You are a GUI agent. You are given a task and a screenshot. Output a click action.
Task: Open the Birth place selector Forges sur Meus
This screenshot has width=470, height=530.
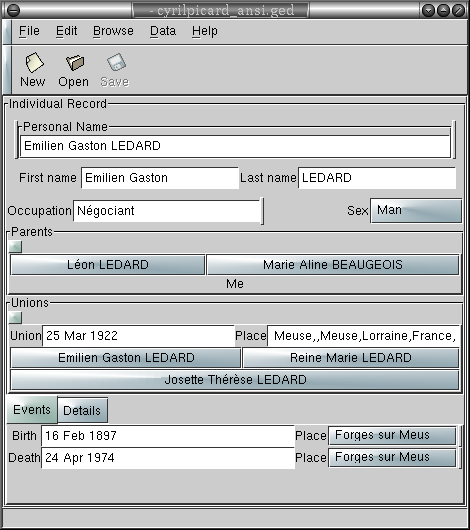click(392, 435)
